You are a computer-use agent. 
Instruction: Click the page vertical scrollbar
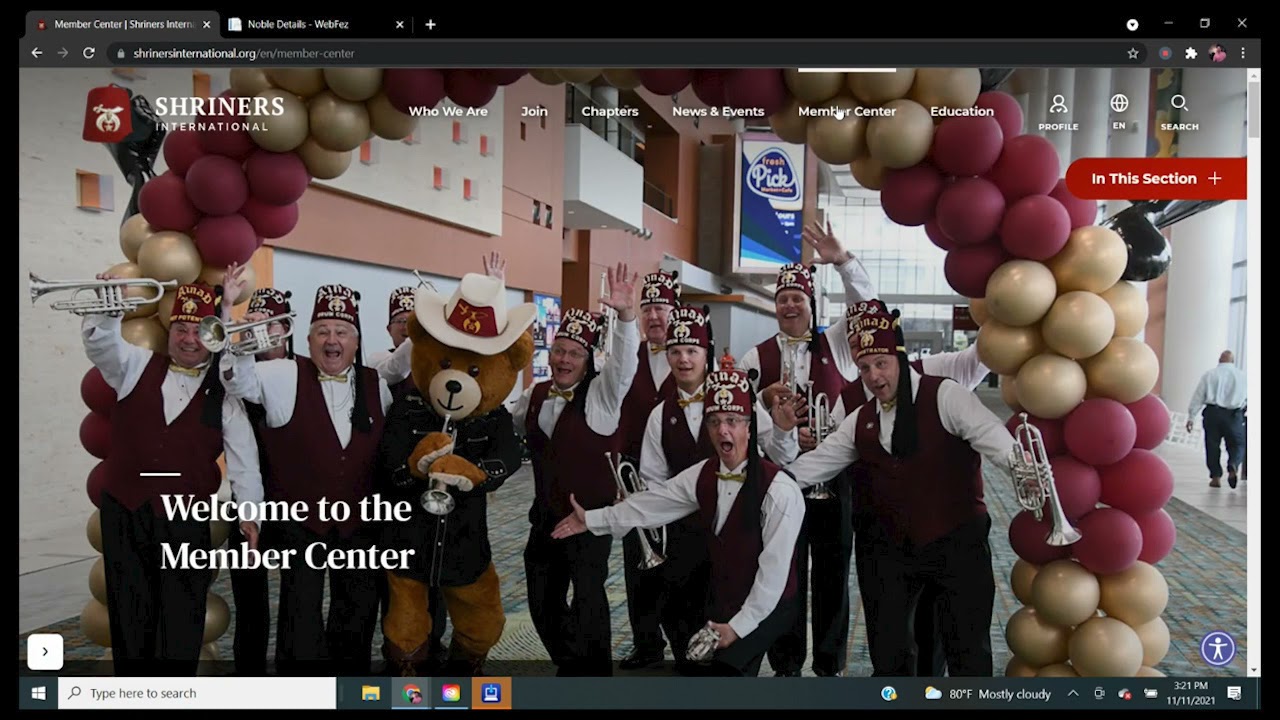click(x=1254, y=110)
